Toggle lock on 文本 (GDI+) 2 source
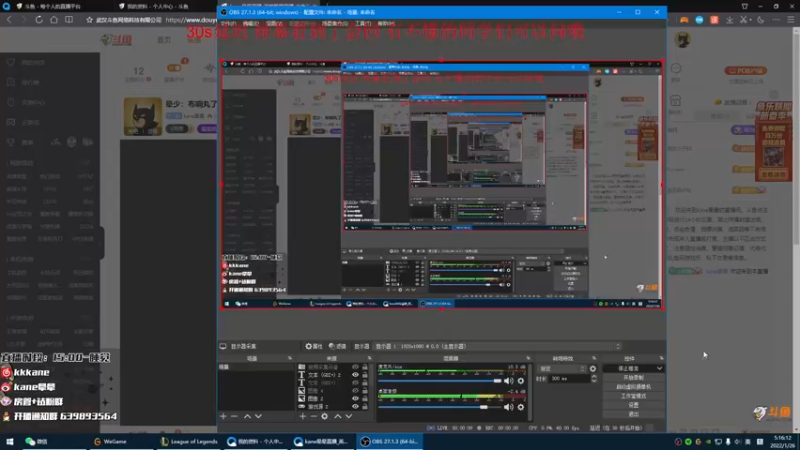 365,375
